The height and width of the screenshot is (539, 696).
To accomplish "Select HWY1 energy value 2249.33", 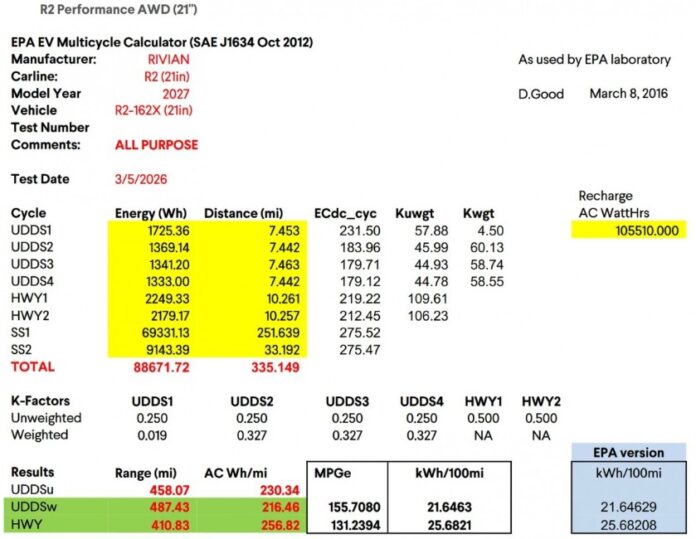I will point(167,299).
